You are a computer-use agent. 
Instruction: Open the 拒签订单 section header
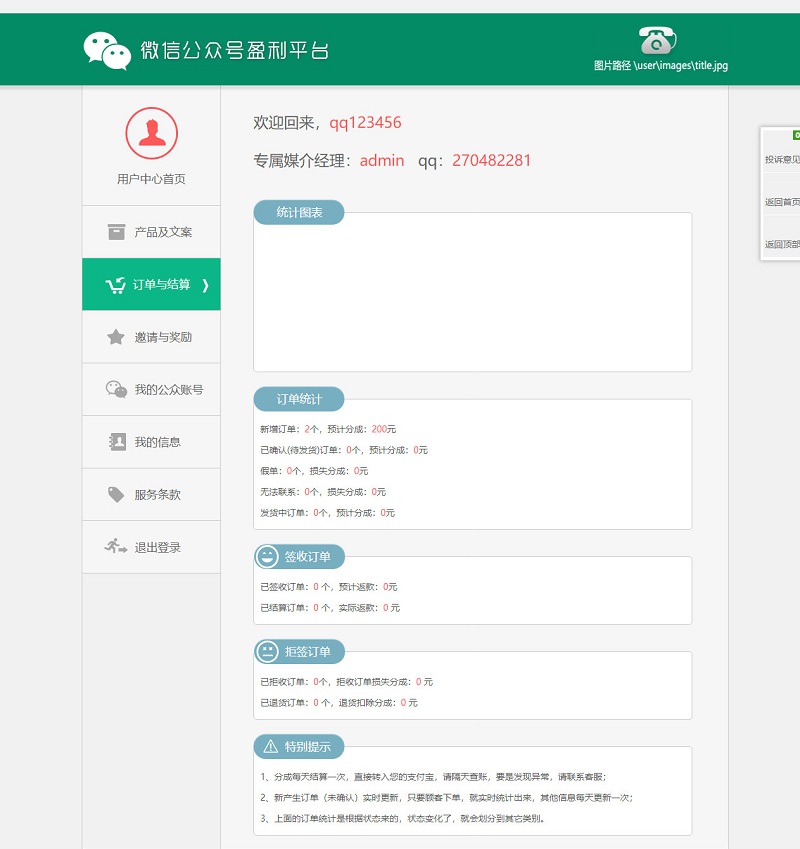(x=299, y=651)
